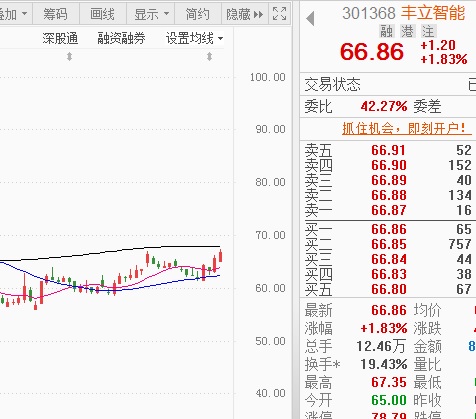Click the 卖三 price 66.89
The height and width of the screenshot is (419, 476).
[x=389, y=180]
